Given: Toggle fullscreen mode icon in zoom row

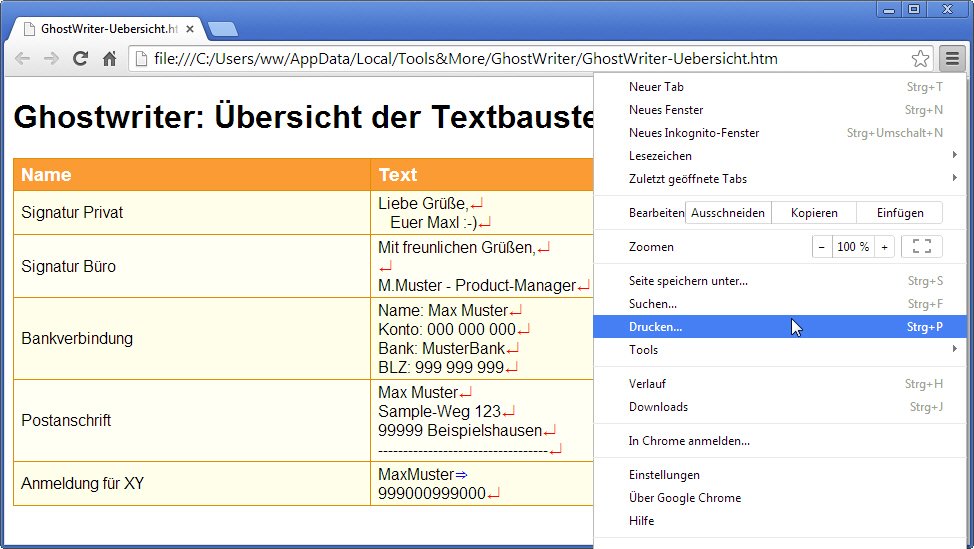Looking at the screenshot, I should tap(921, 247).
